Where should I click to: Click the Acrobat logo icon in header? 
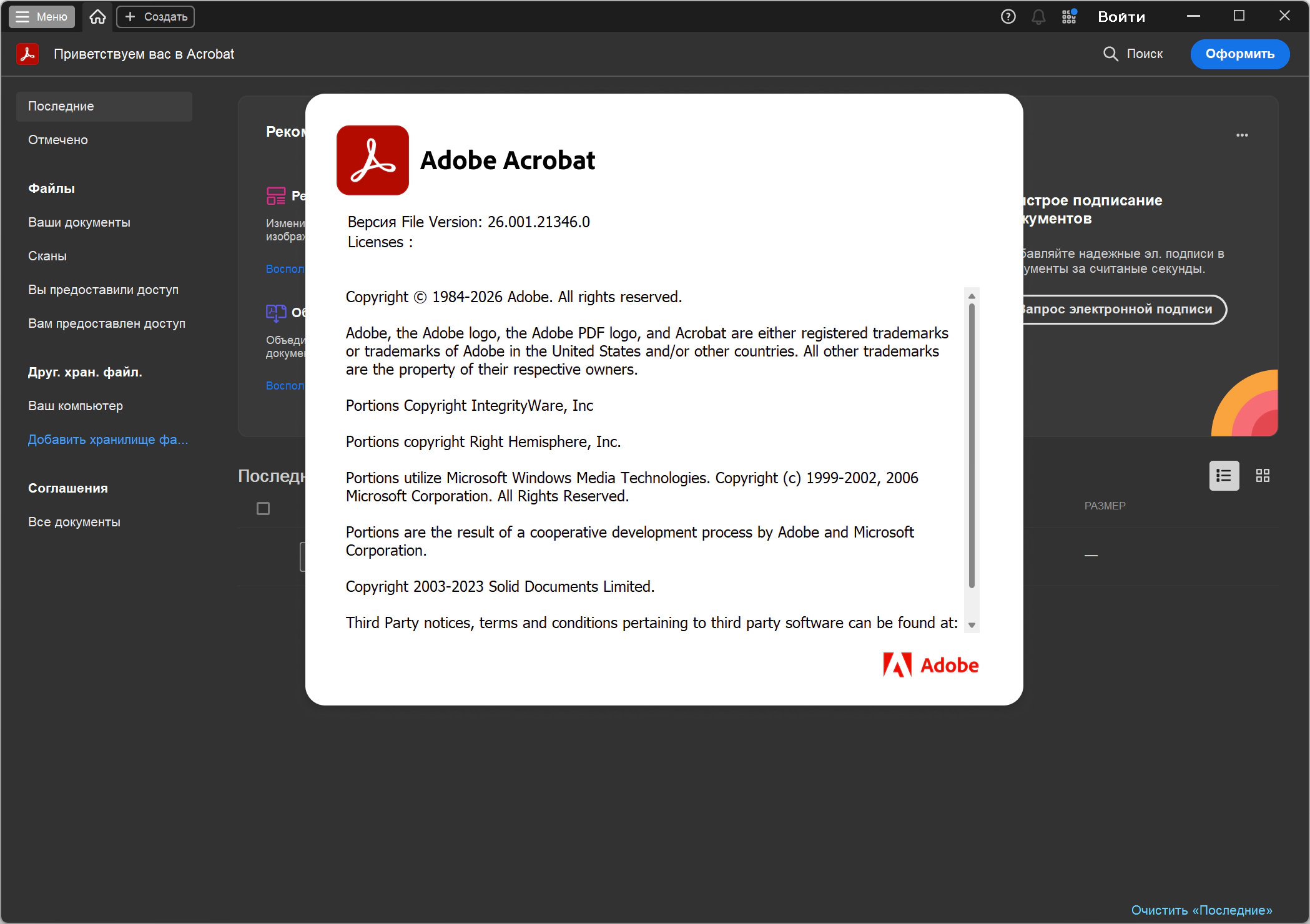tap(27, 54)
